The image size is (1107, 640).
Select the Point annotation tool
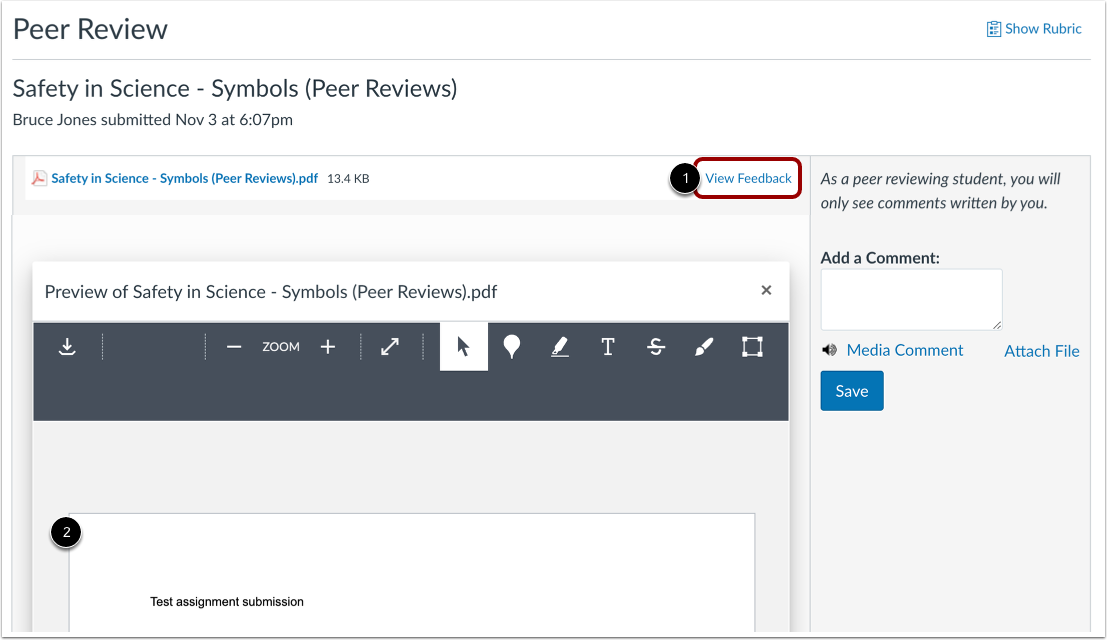tap(511, 346)
